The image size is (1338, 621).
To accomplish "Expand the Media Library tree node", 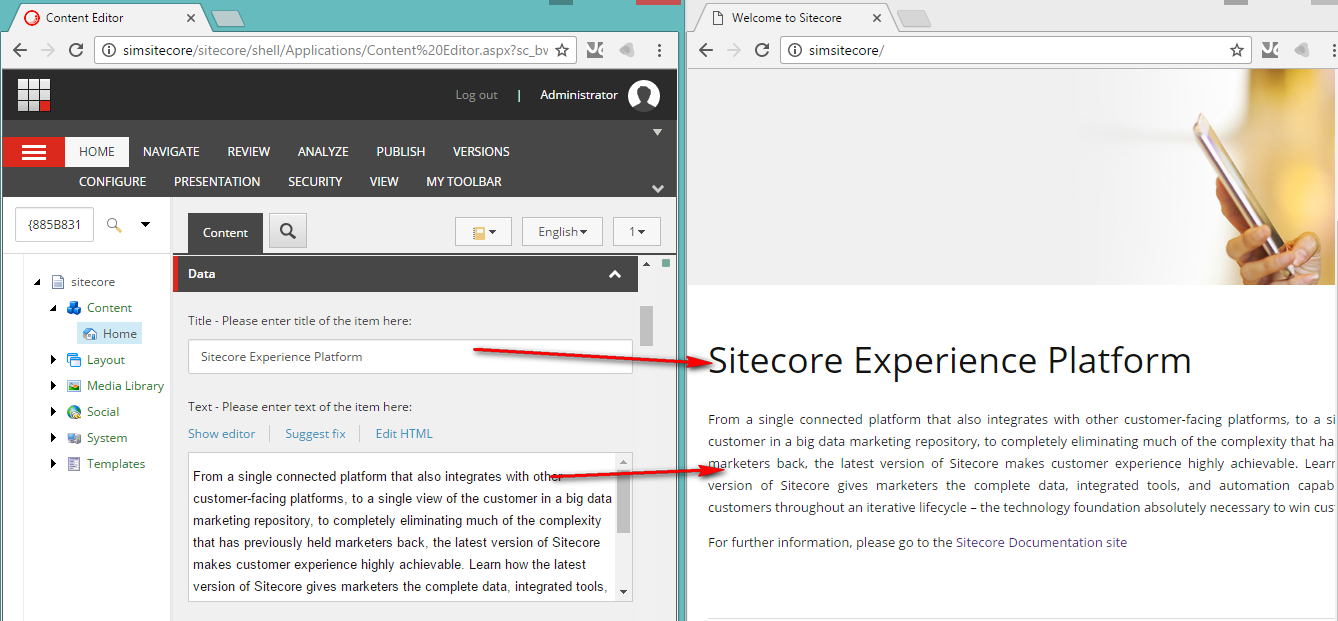I will [x=54, y=386].
